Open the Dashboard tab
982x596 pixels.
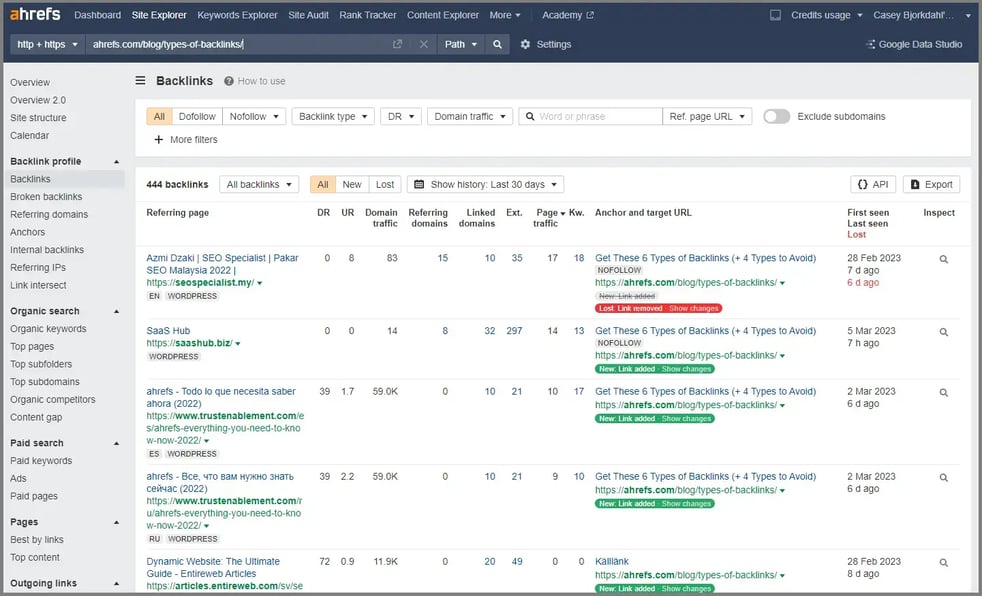(97, 15)
